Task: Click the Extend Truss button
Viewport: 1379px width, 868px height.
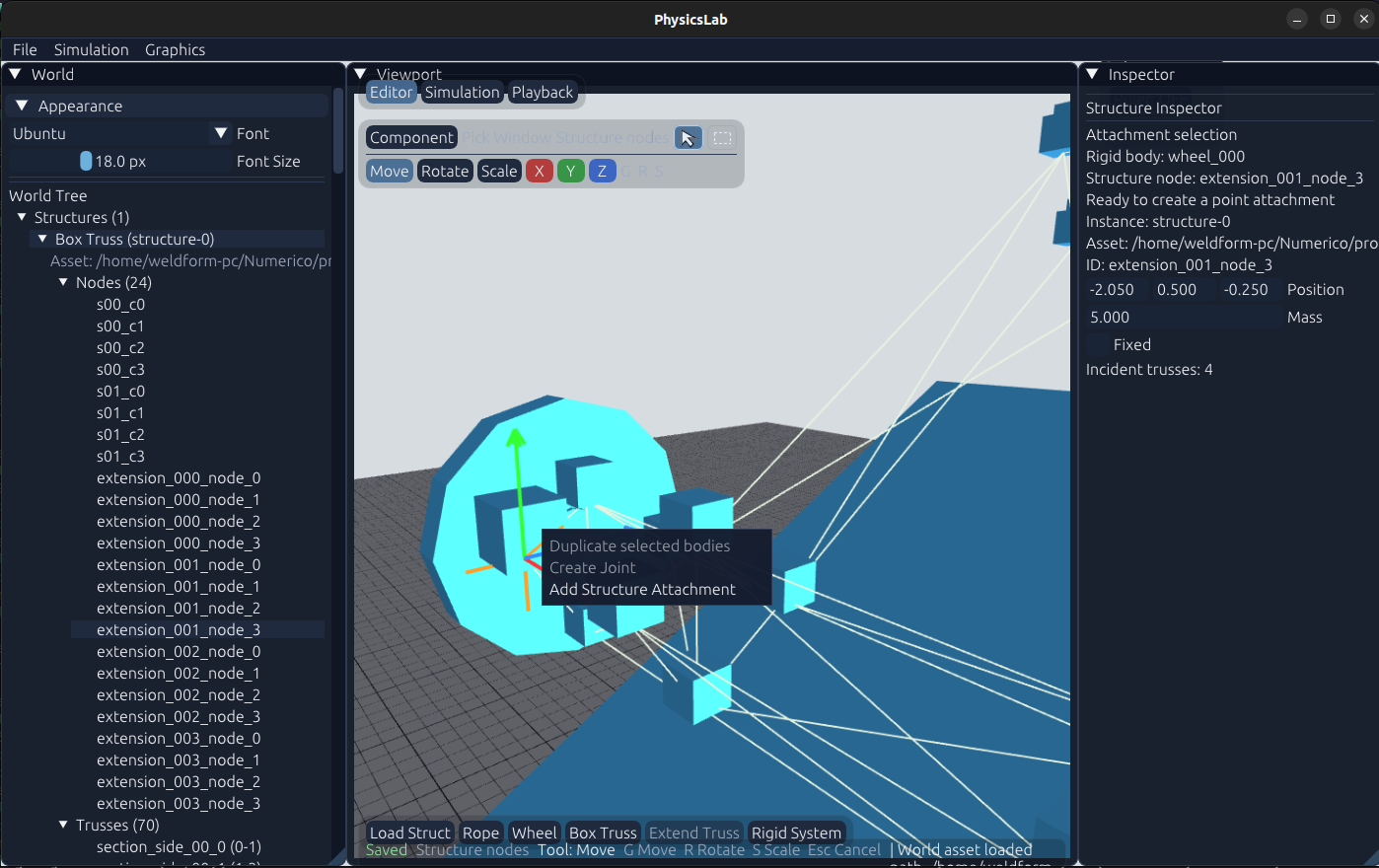Action: (693, 832)
